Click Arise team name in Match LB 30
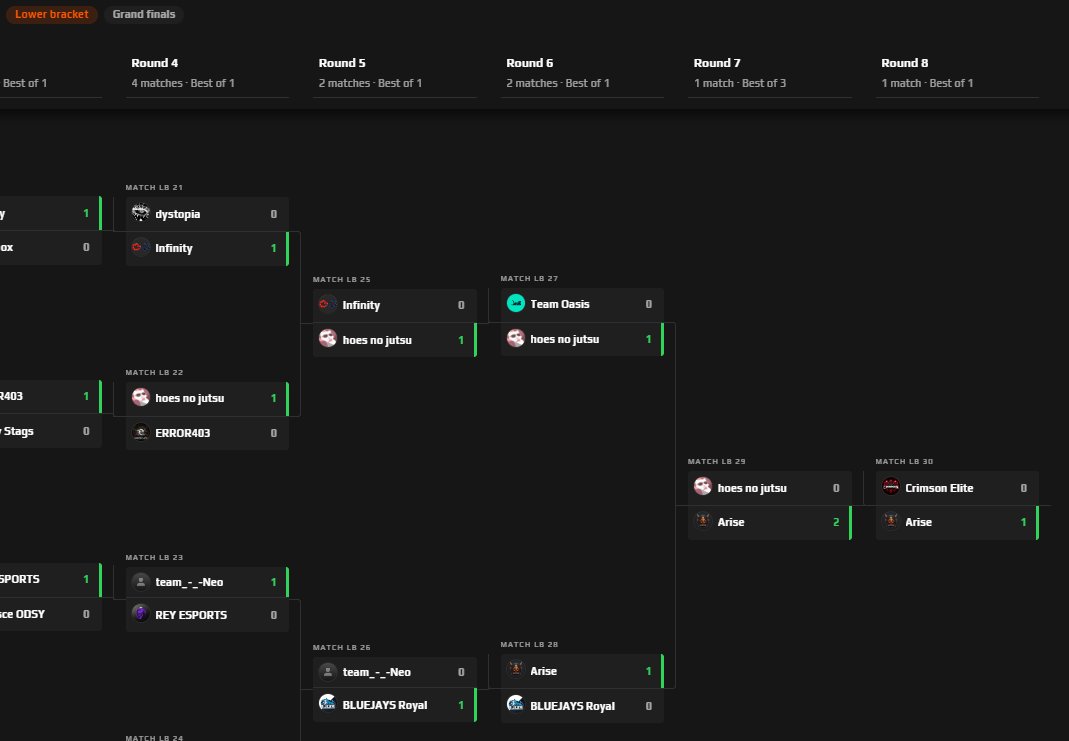Image resolution: width=1069 pixels, height=741 pixels. point(918,522)
